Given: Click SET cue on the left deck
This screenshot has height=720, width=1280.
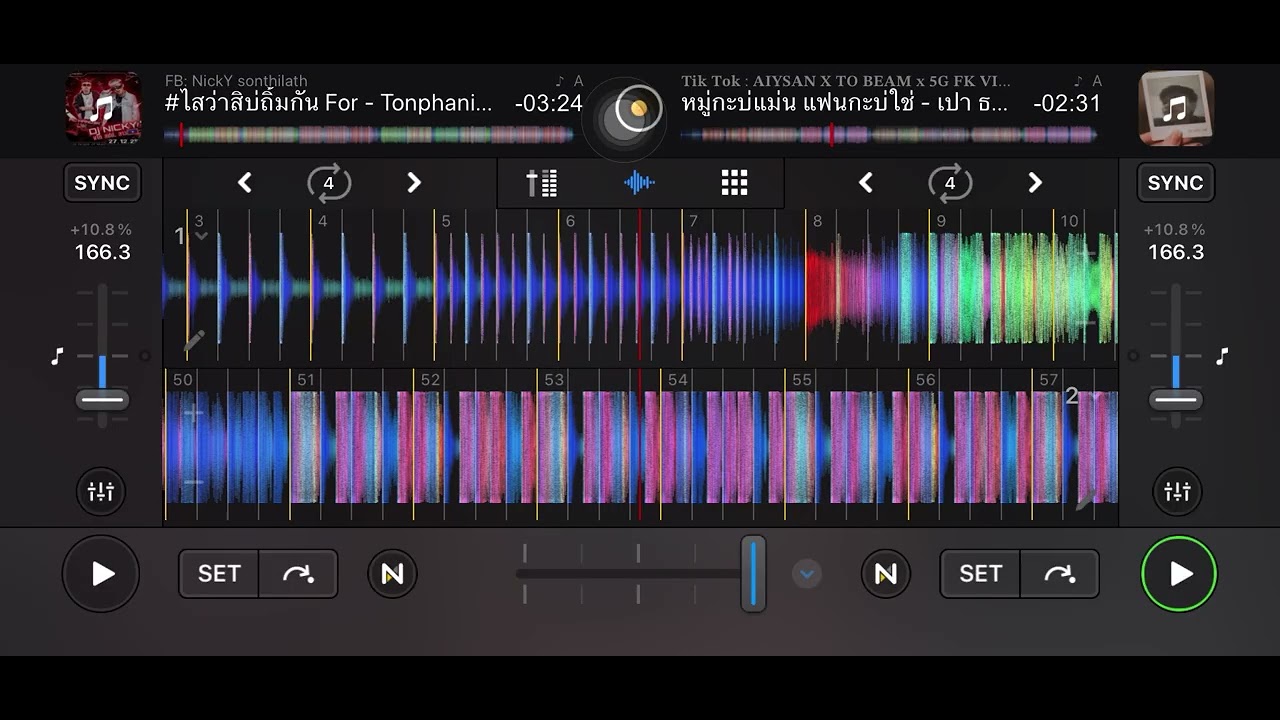Looking at the screenshot, I should tap(219, 574).
